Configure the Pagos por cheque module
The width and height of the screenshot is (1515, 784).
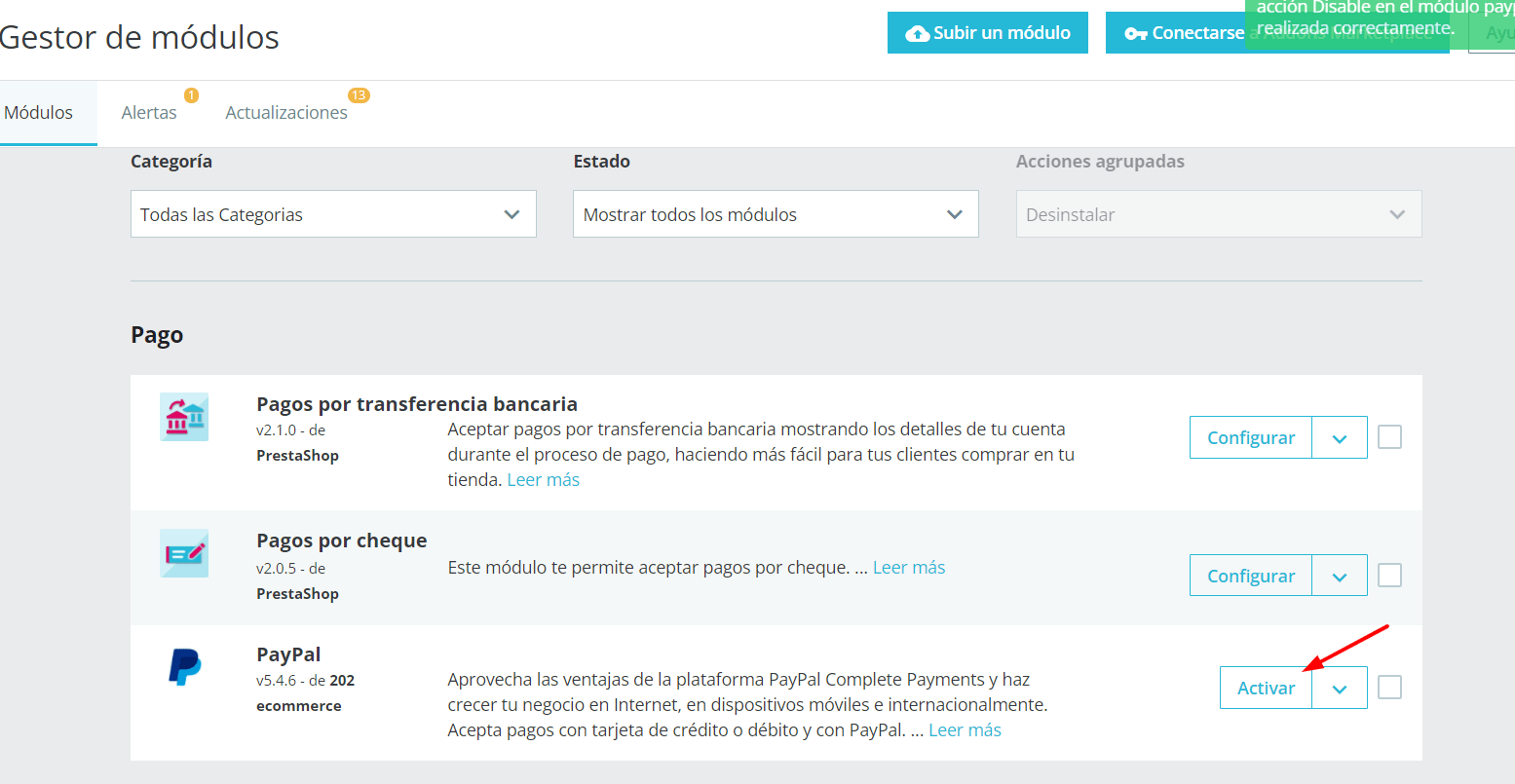(1251, 577)
